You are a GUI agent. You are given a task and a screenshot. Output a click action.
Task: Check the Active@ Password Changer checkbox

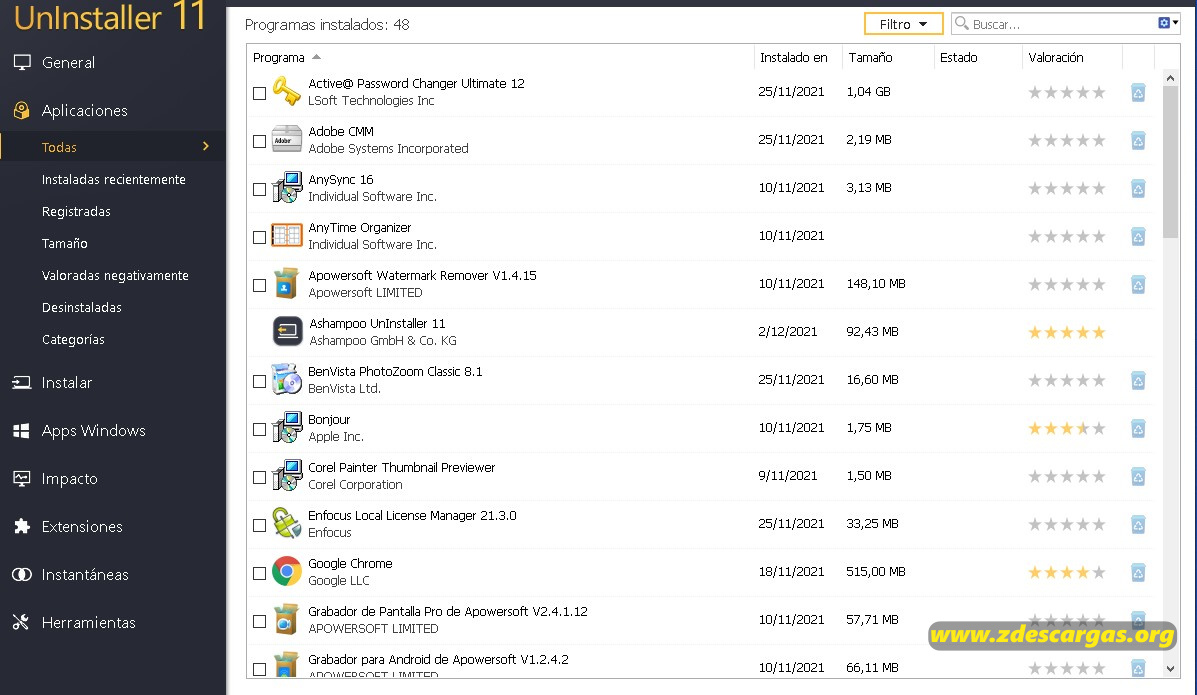260,93
